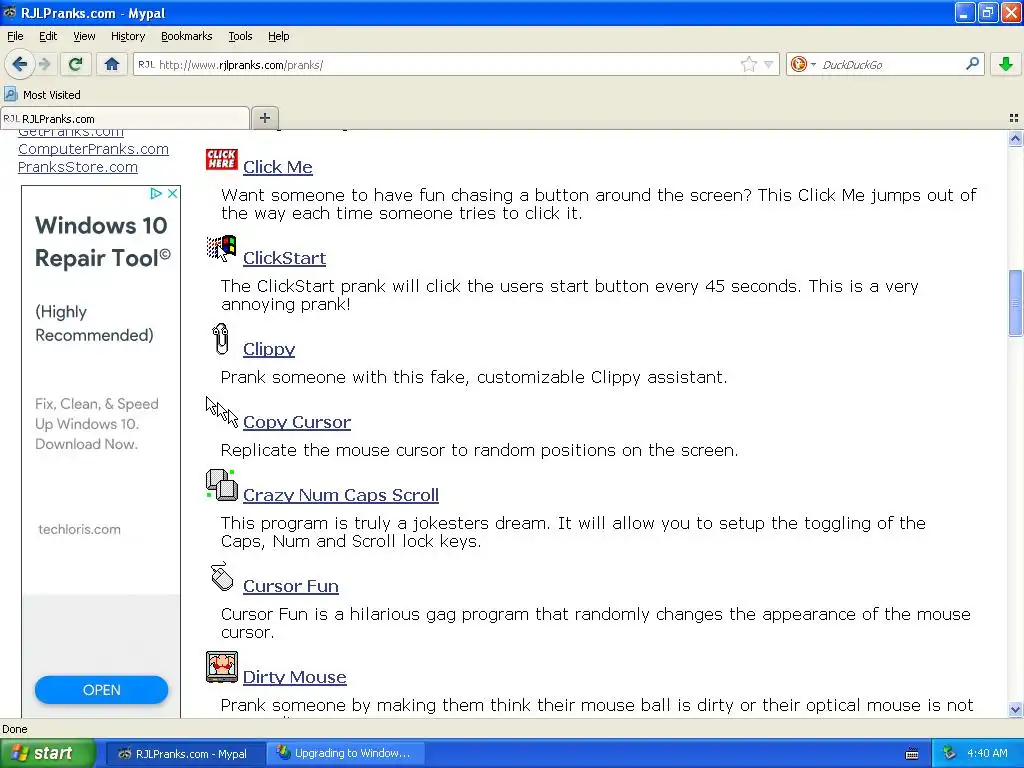Open a new tab with the plus button
Screen dimensions: 1024x768
(264, 118)
